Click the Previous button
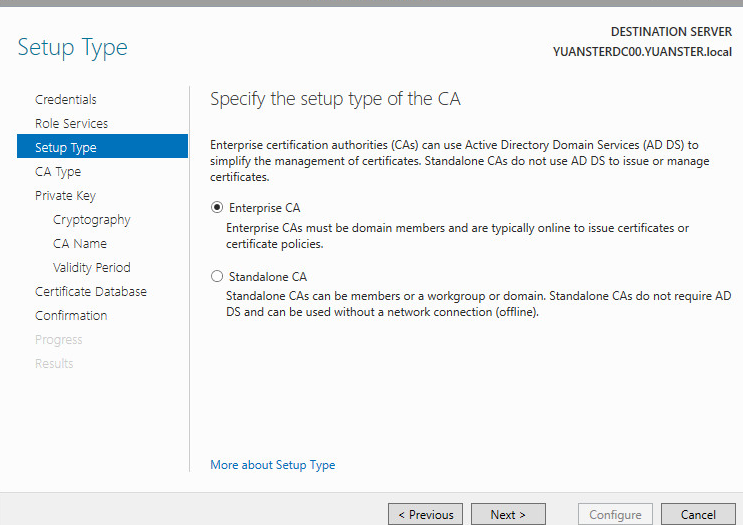743x525 pixels. tap(426, 515)
